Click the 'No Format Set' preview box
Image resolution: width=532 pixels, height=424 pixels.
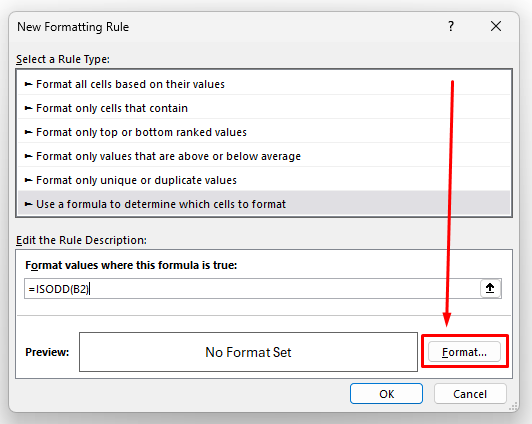[248, 352]
